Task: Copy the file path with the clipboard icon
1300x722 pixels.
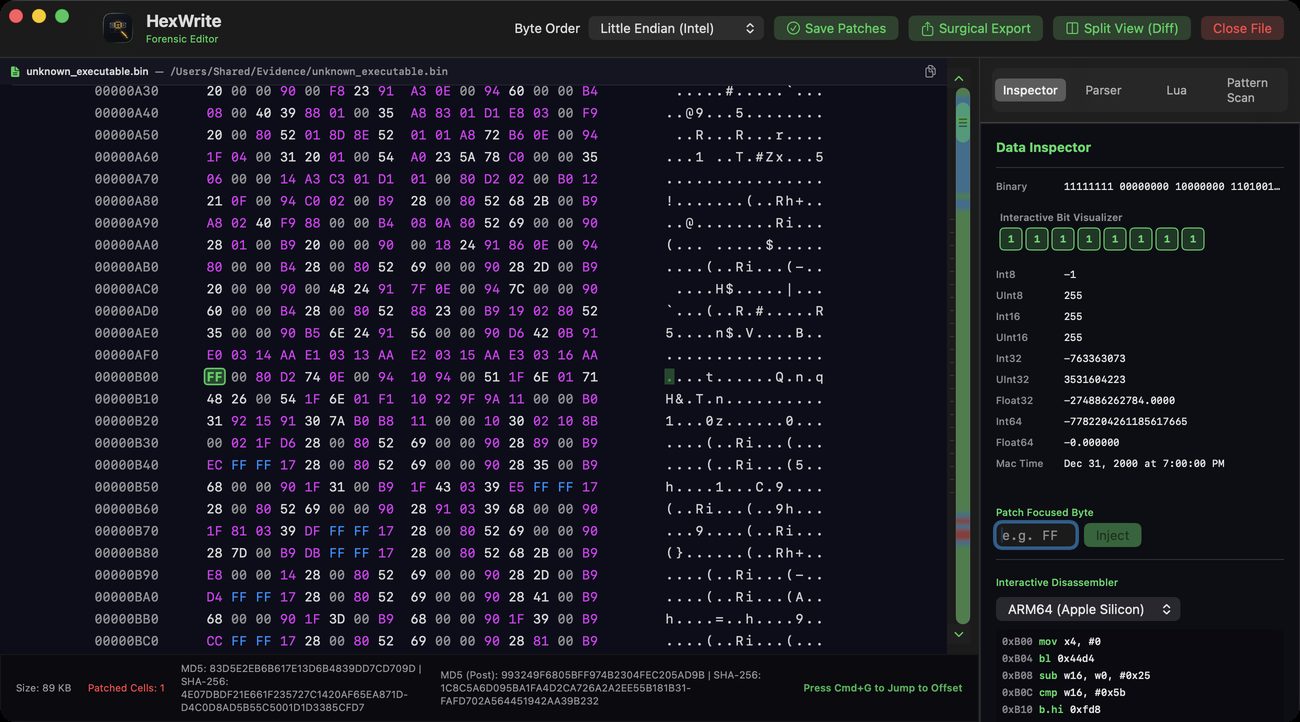Action: coord(930,71)
